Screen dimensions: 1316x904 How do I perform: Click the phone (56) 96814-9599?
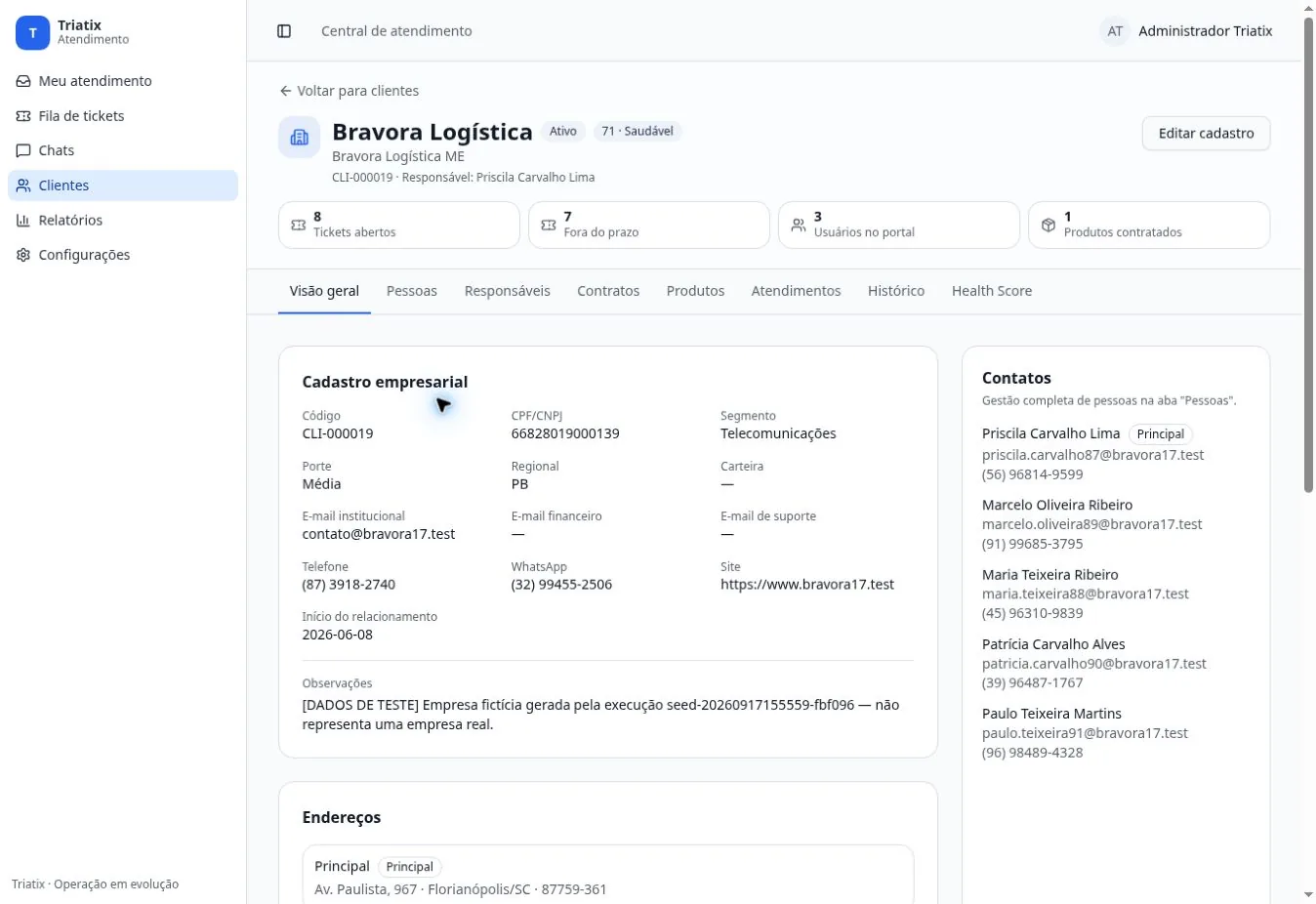coord(1033,474)
